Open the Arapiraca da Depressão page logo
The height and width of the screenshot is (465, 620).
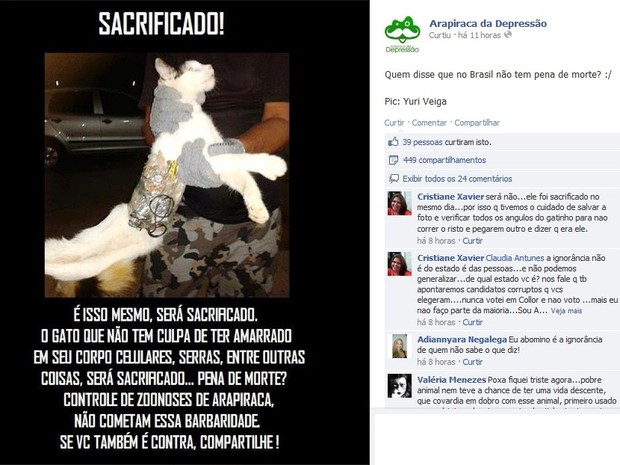tap(402, 34)
